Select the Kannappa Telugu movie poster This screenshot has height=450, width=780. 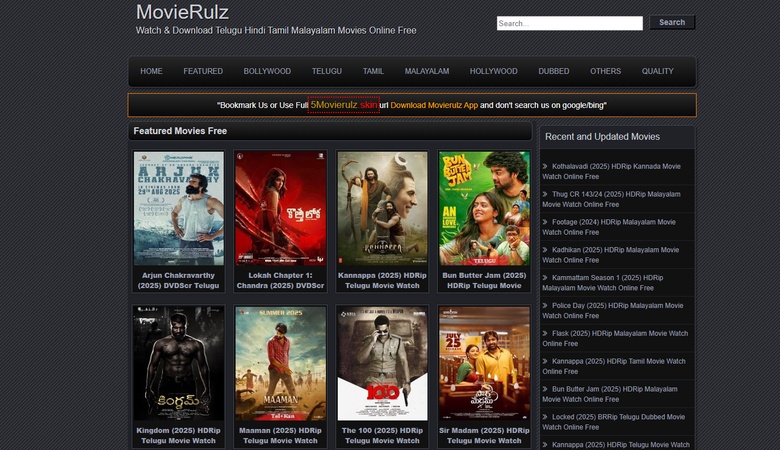(382, 208)
